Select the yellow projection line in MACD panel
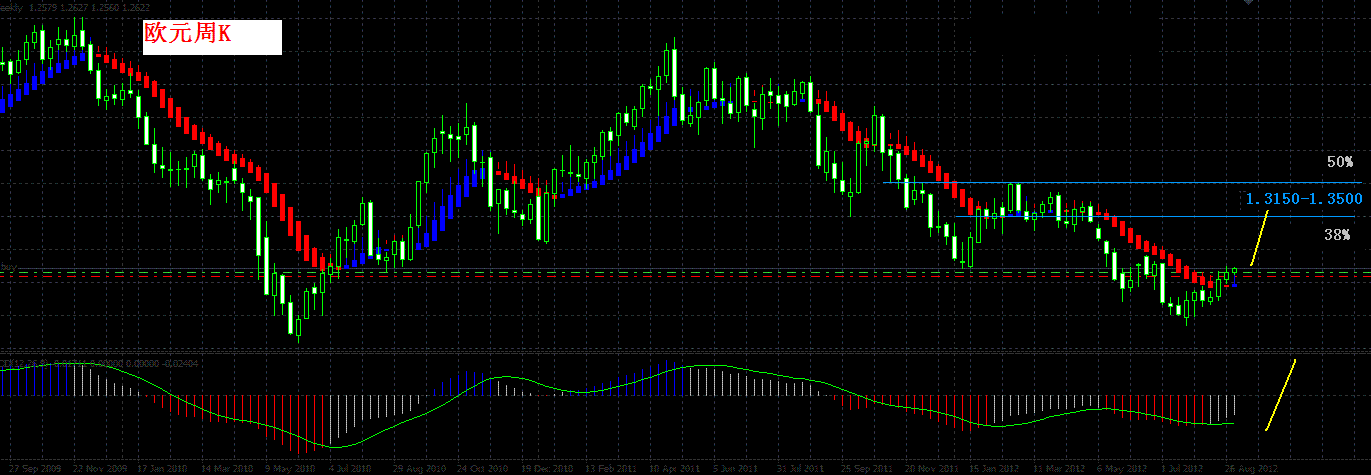 click(1281, 395)
